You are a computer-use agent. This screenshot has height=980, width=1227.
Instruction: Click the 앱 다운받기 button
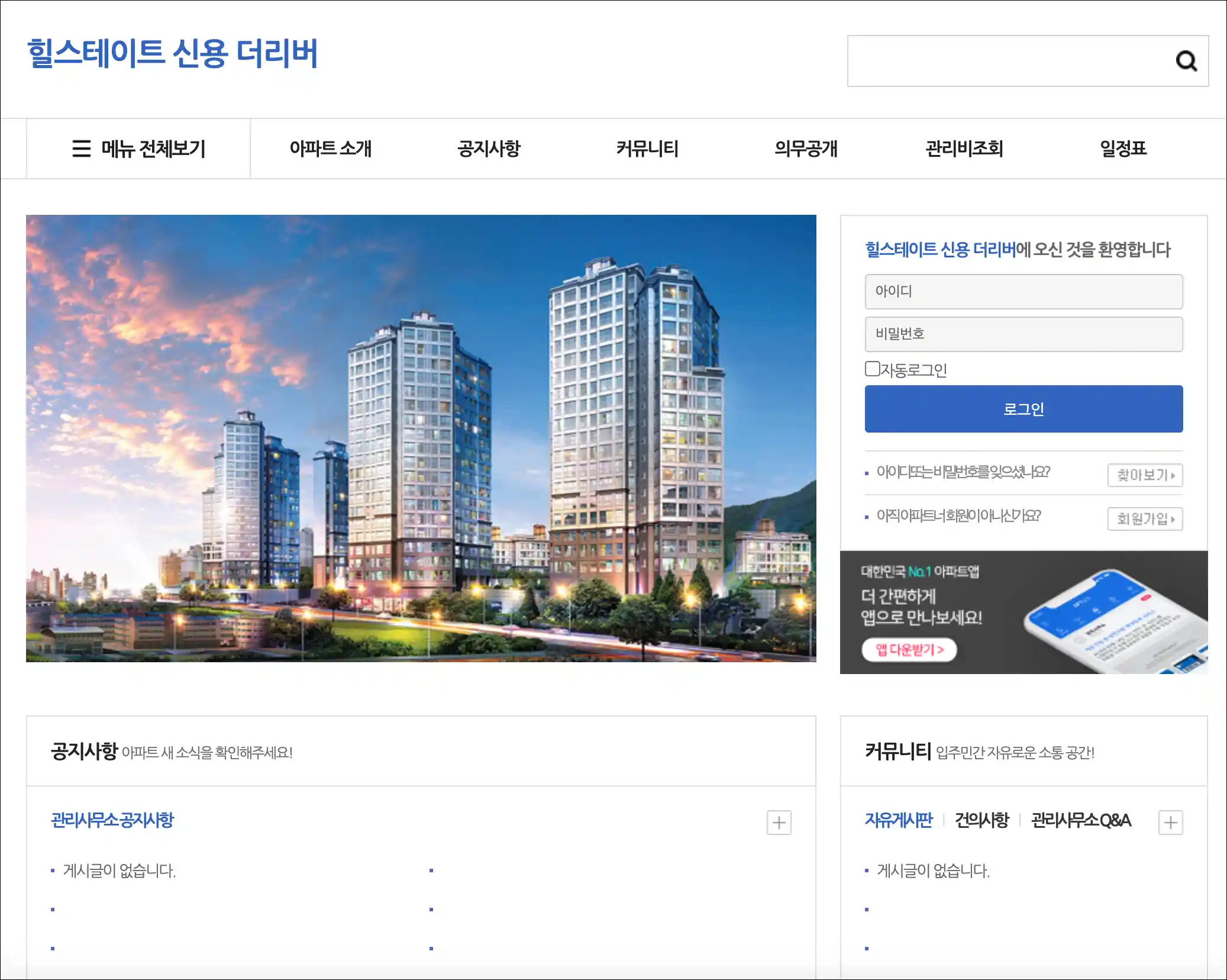click(909, 650)
